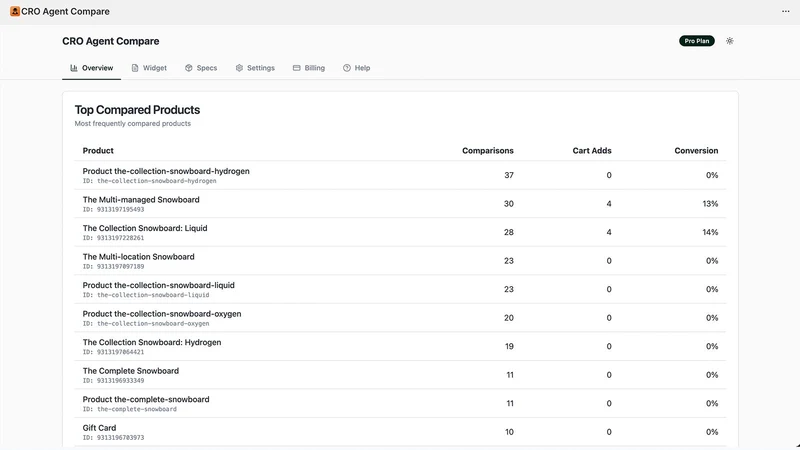Select Product the-collection-snowboard-liquid row name

pyautogui.click(x=159, y=285)
